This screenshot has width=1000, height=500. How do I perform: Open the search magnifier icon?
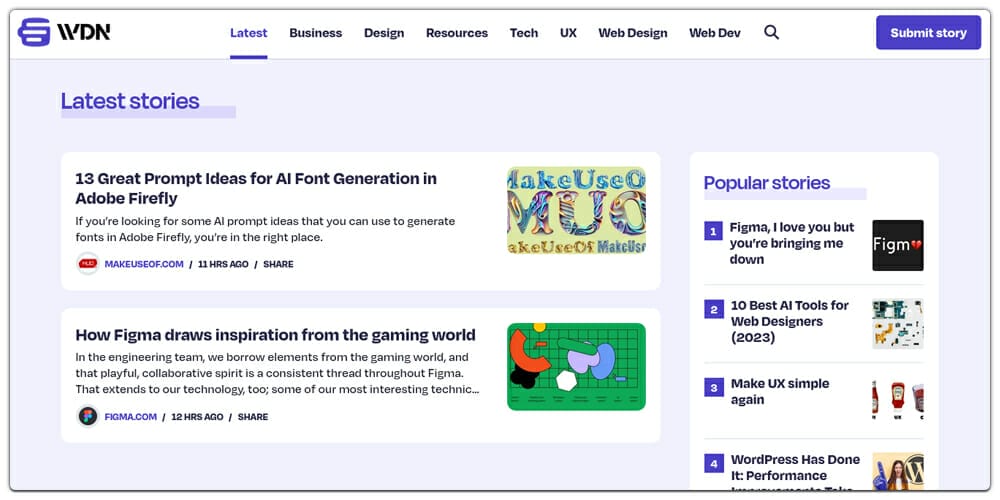tap(771, 32)
